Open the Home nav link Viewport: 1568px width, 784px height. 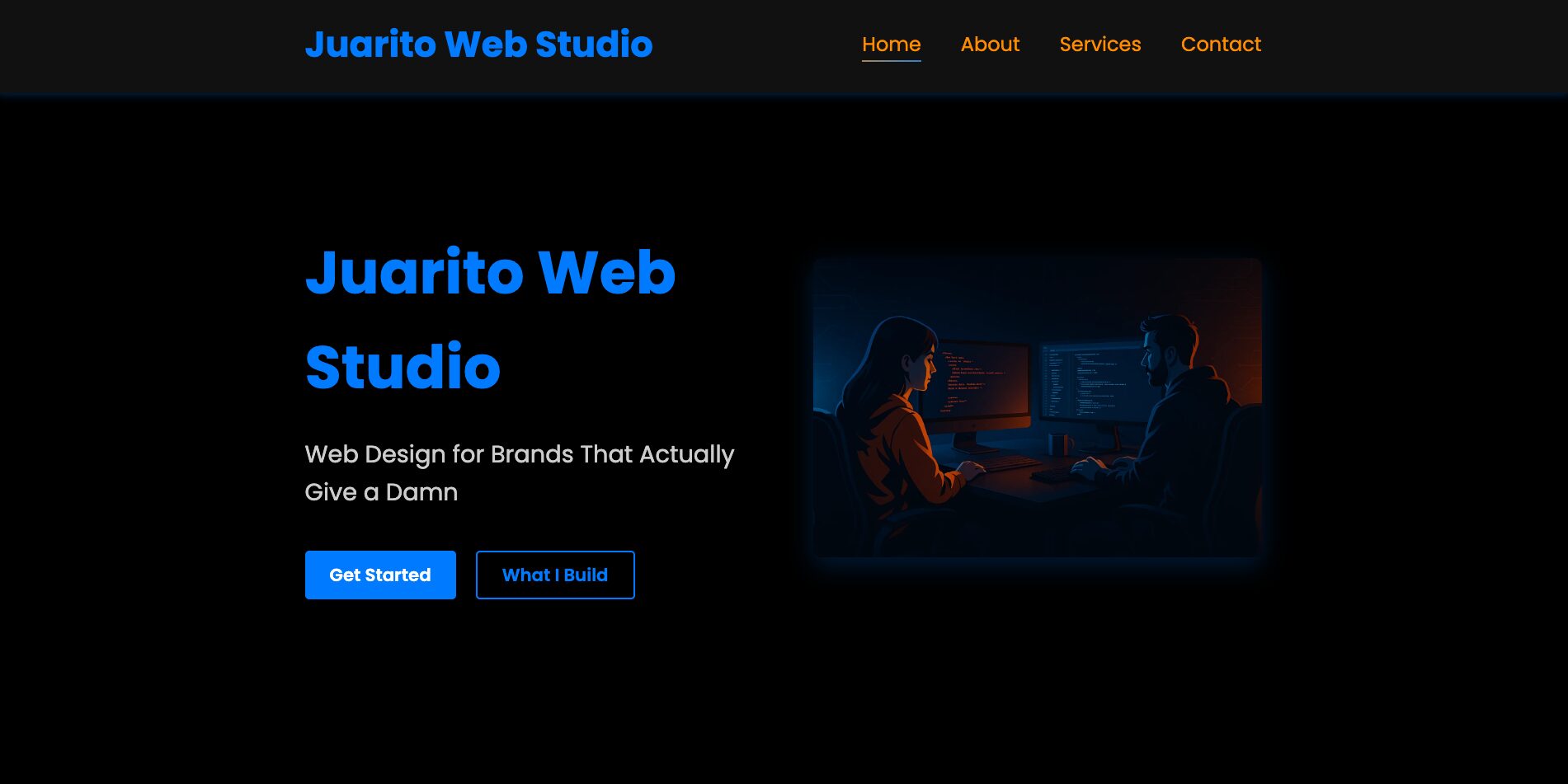point(891,45)
